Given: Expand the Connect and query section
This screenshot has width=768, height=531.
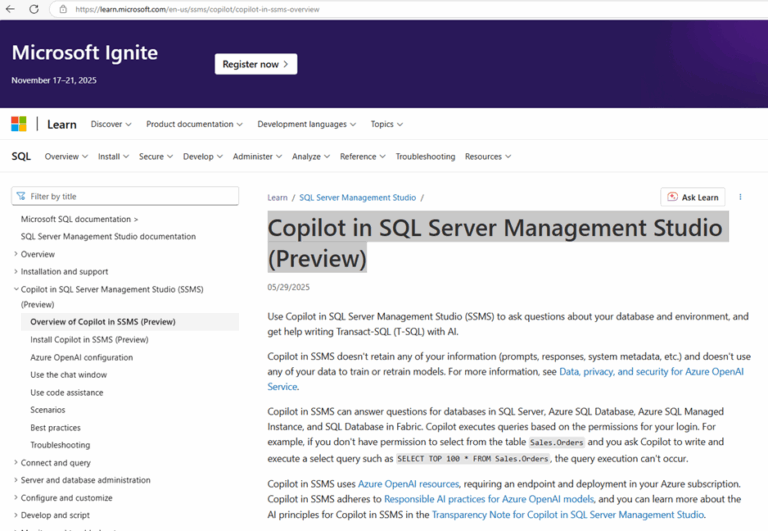Looking at the screenshot, I should tap(16, 463).
